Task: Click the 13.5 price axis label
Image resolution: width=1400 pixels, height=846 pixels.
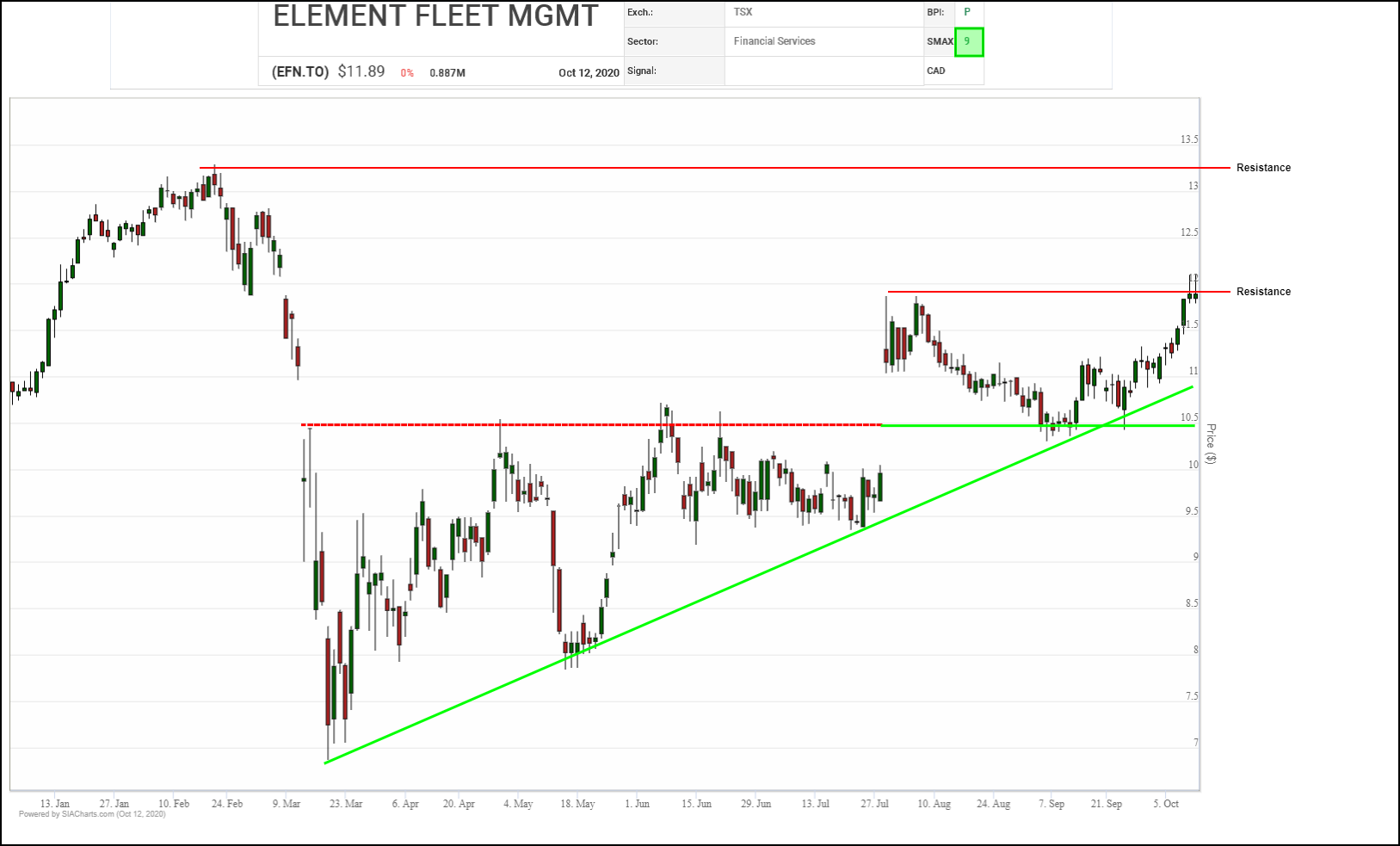Action: pyautogui.click(x=1188, y=139)
